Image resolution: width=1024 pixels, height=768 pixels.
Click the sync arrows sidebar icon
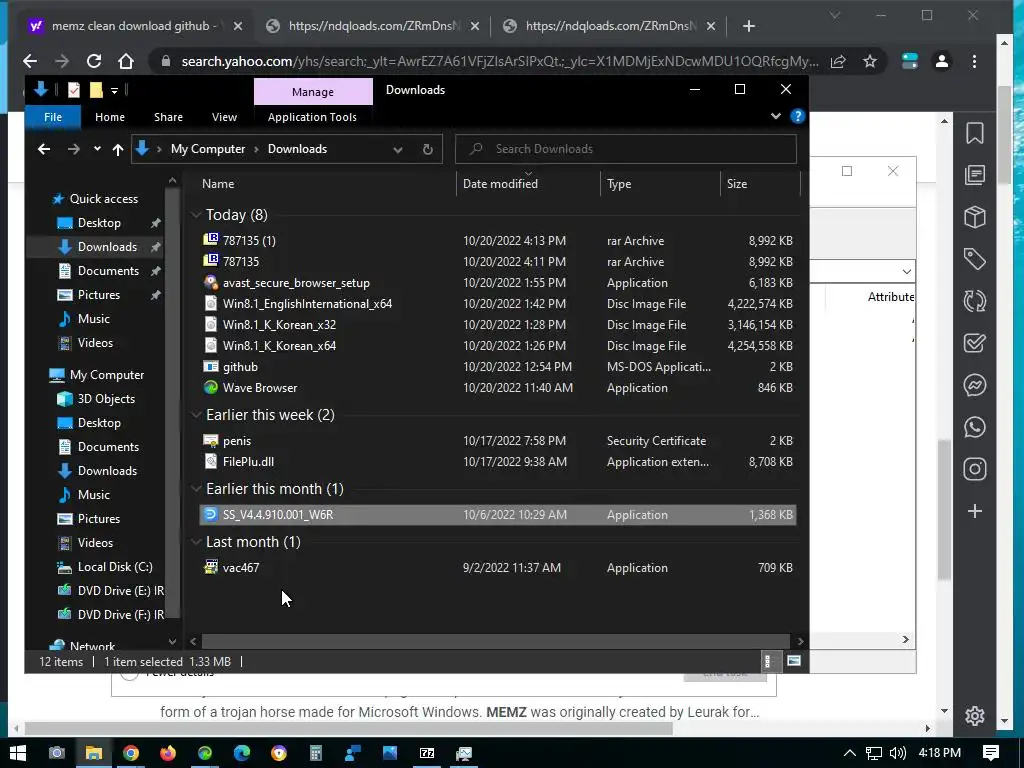pyautogui.click(x=974, y=301)
